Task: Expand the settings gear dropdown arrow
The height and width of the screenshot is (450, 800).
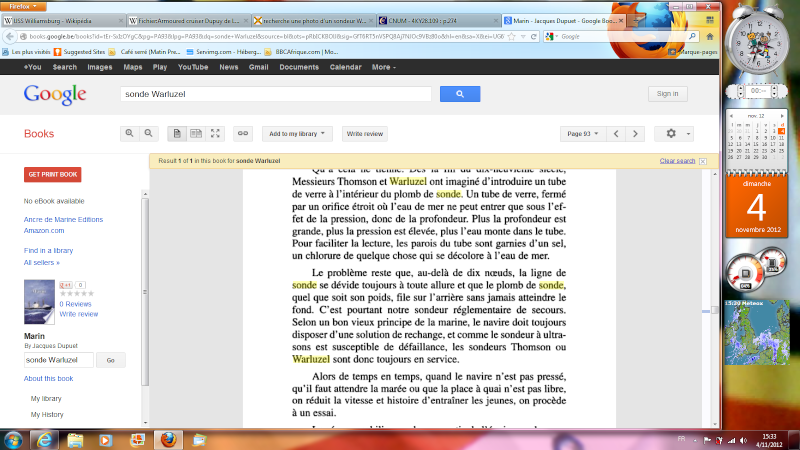Action: tap(688, 134)
